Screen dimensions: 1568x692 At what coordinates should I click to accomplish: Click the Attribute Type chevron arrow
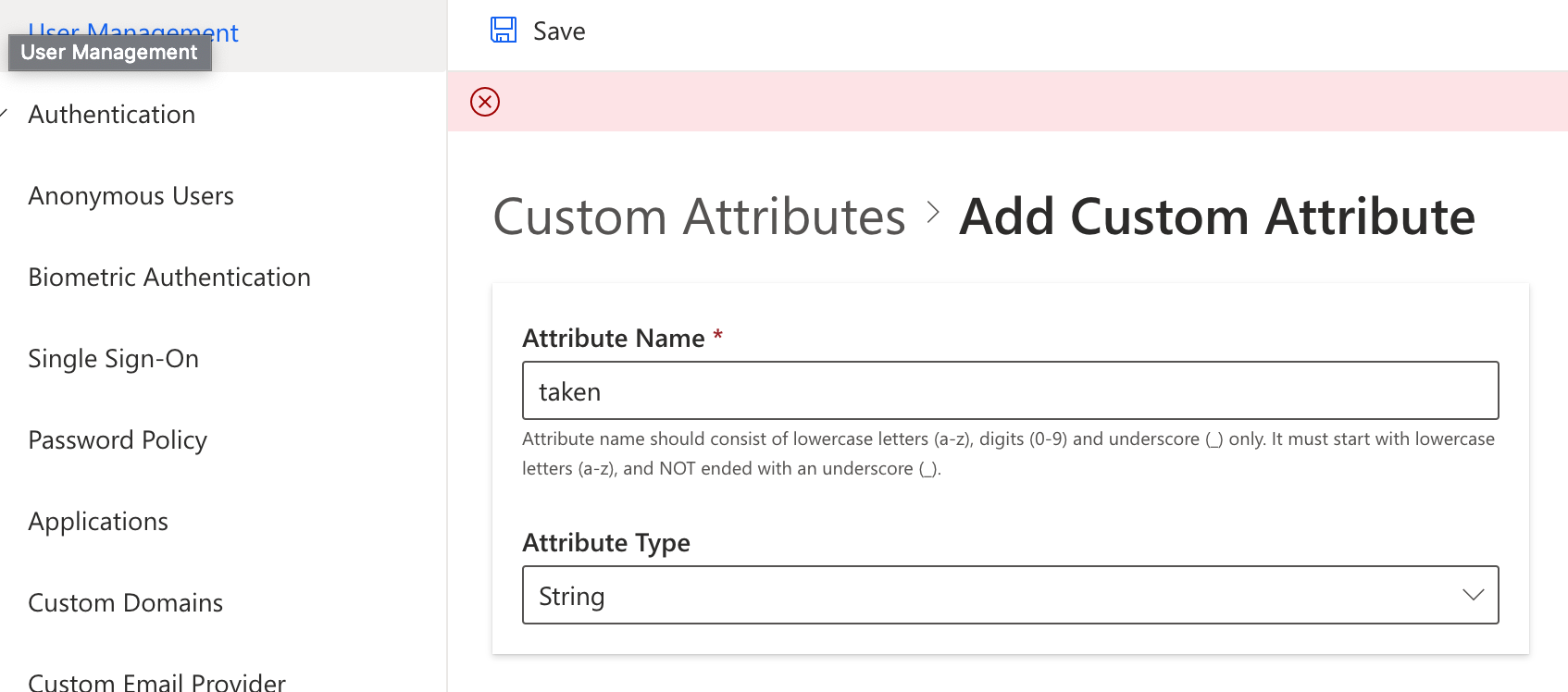1473,595
